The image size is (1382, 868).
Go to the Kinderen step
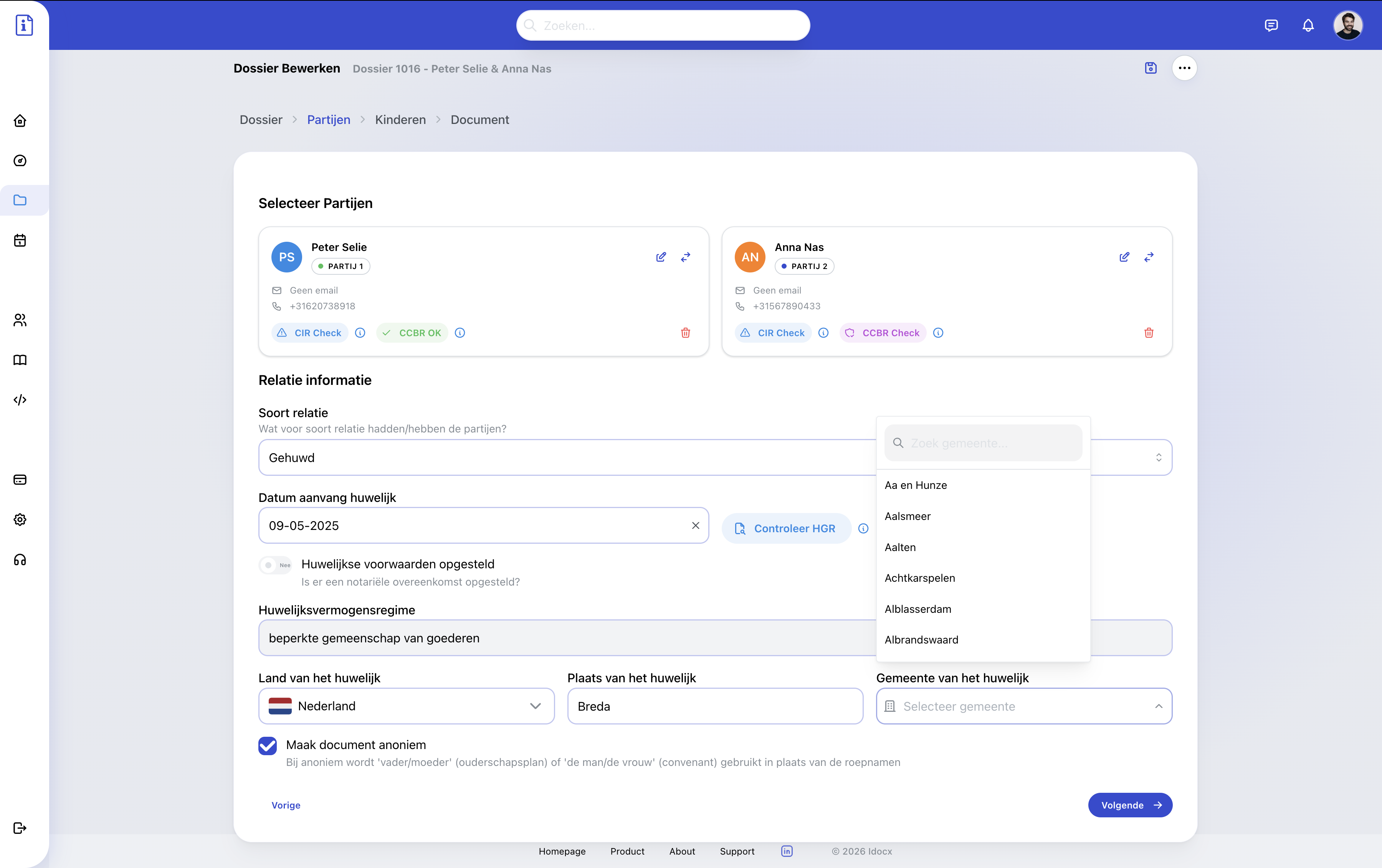point(400,120)
